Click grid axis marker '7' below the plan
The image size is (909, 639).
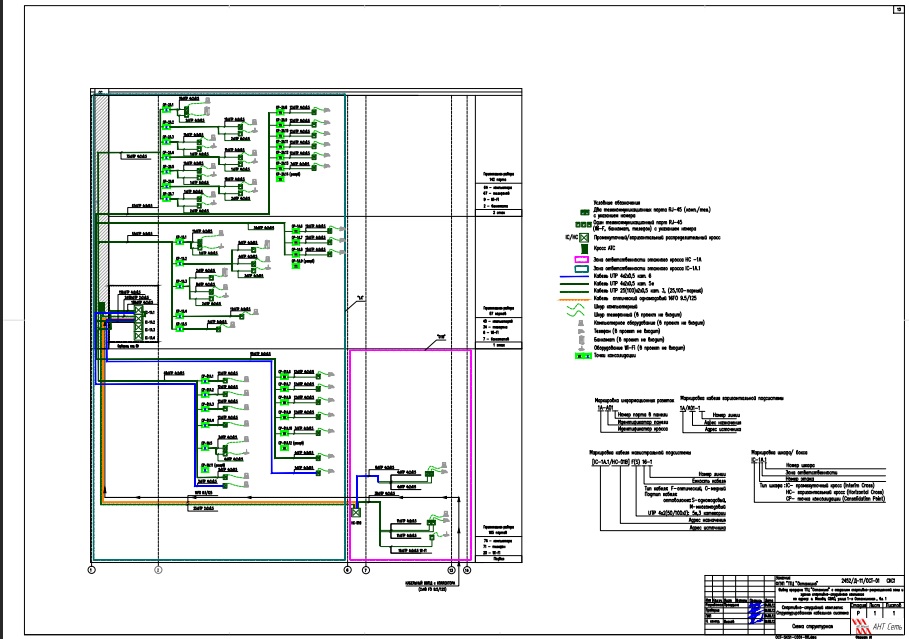click(x=366, y=570)
